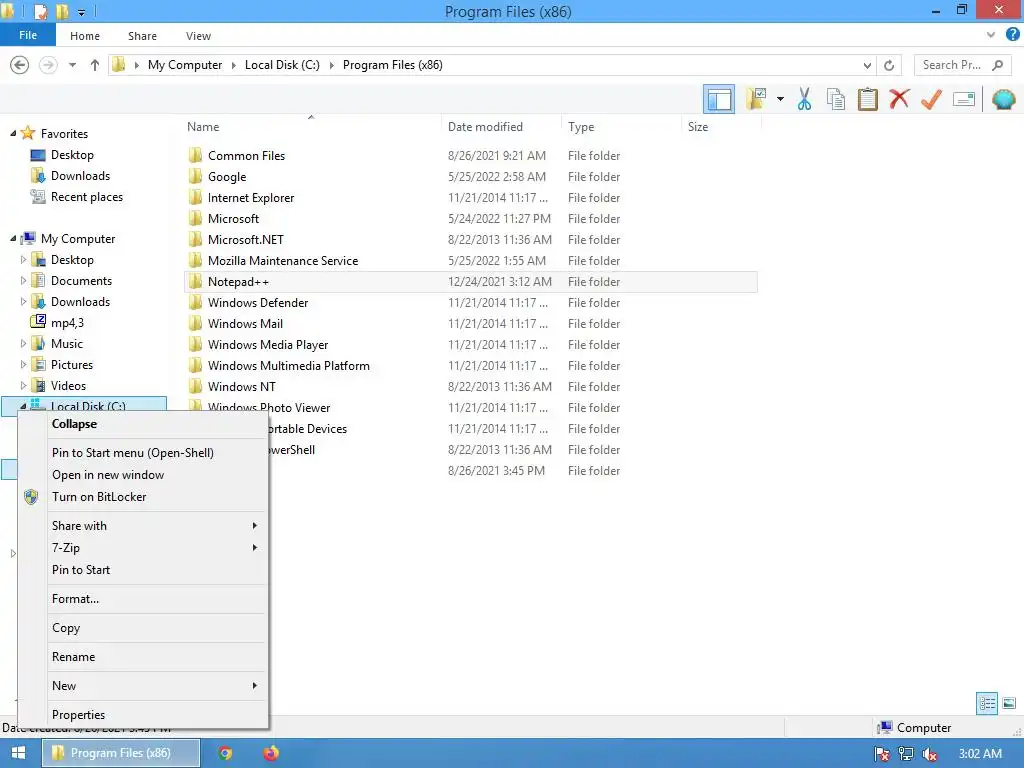
Task: Select Turn on BitLocker
Action: pyautogui.click(x=157, y=497)
